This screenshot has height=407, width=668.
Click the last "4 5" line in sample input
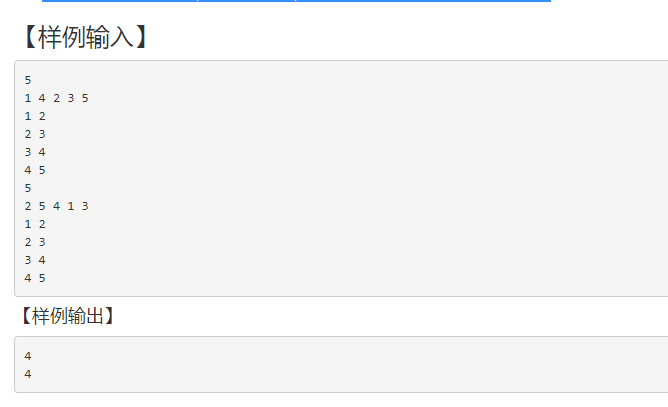point(35,278)
